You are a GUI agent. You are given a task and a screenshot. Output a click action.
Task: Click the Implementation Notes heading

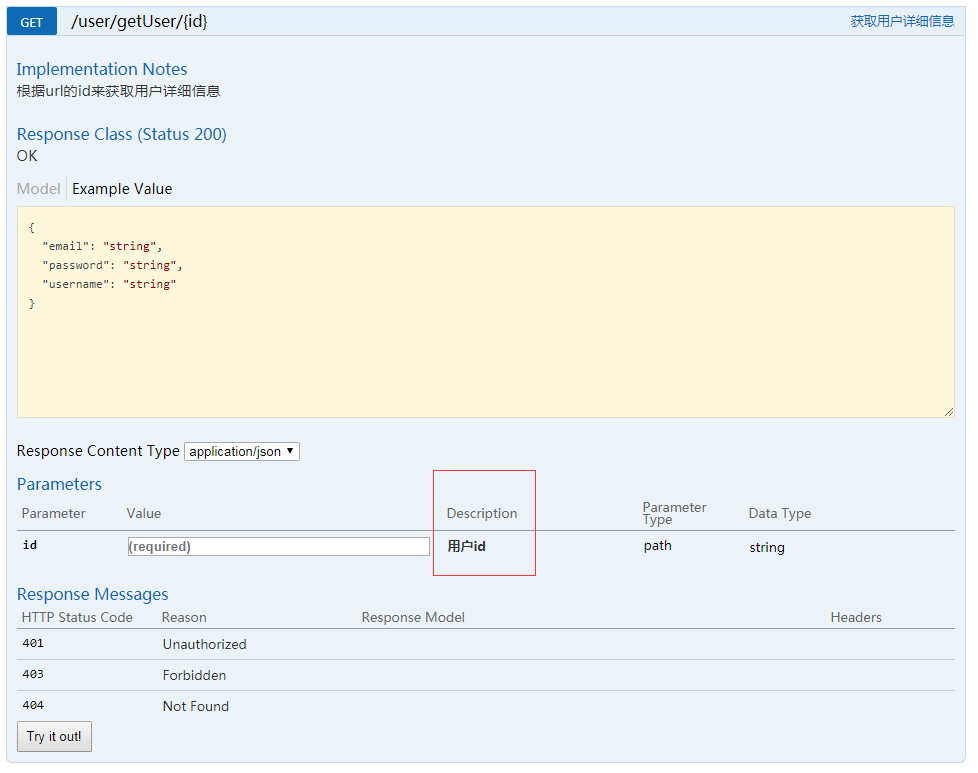pyautogui.click(x=101, y=69)
